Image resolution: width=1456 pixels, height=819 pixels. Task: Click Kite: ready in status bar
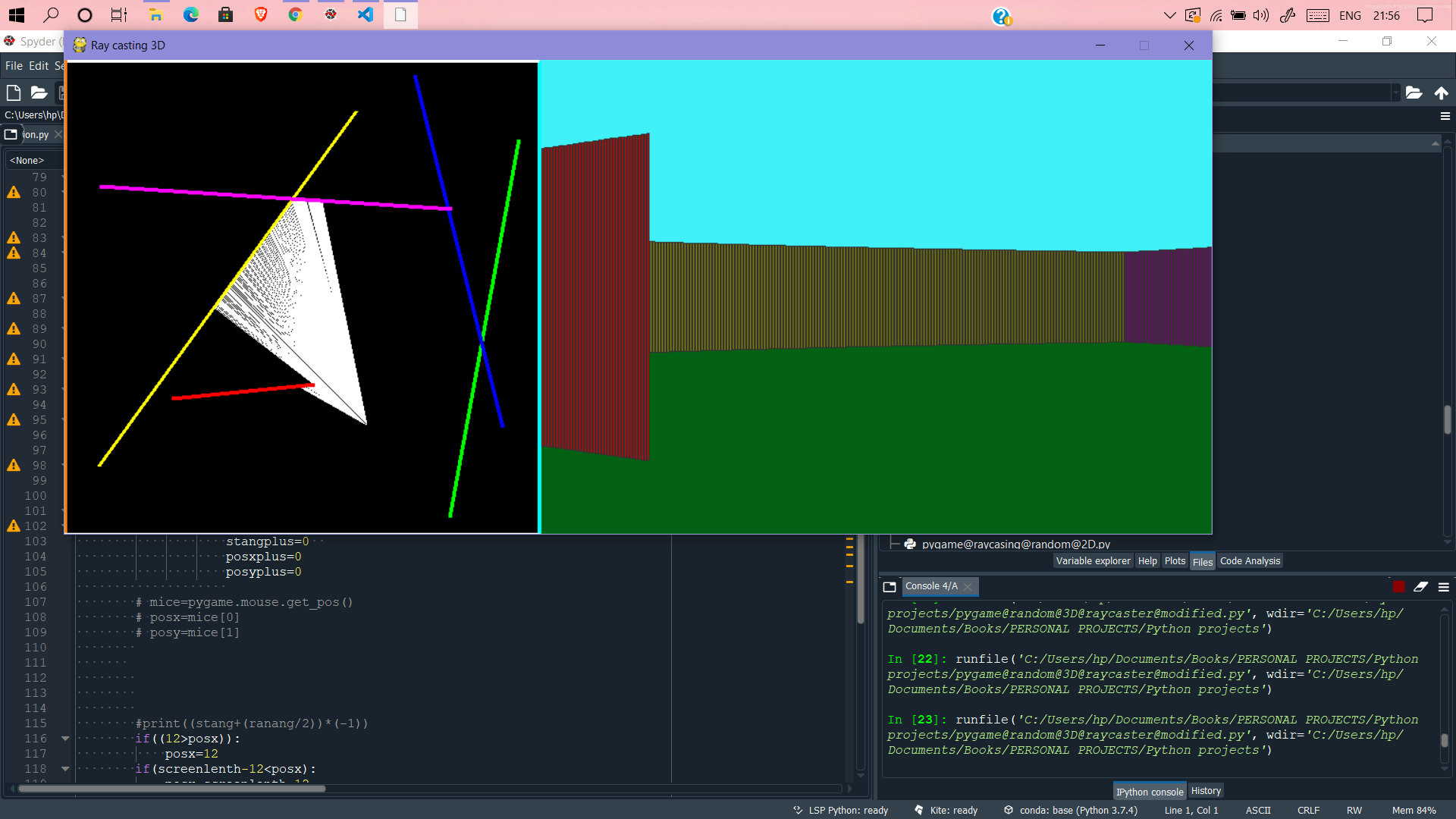946,810
